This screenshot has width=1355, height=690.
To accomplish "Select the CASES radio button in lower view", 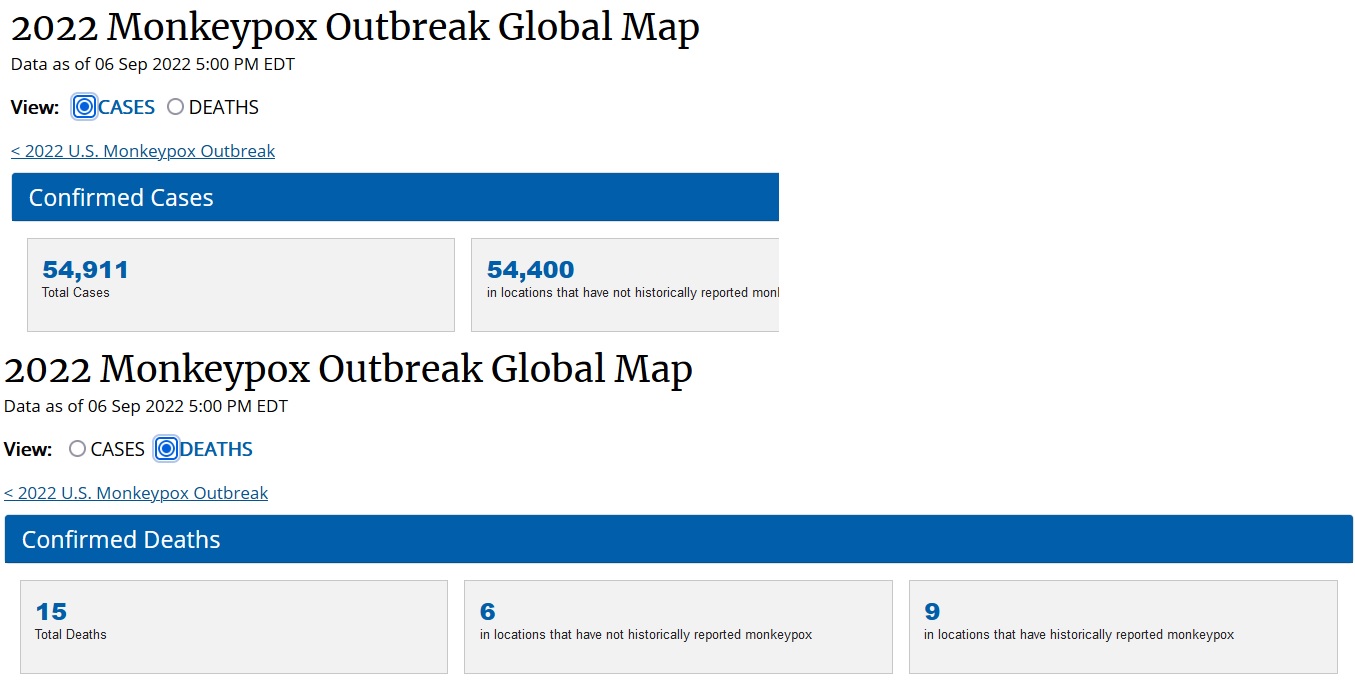I will click(77, 449).
